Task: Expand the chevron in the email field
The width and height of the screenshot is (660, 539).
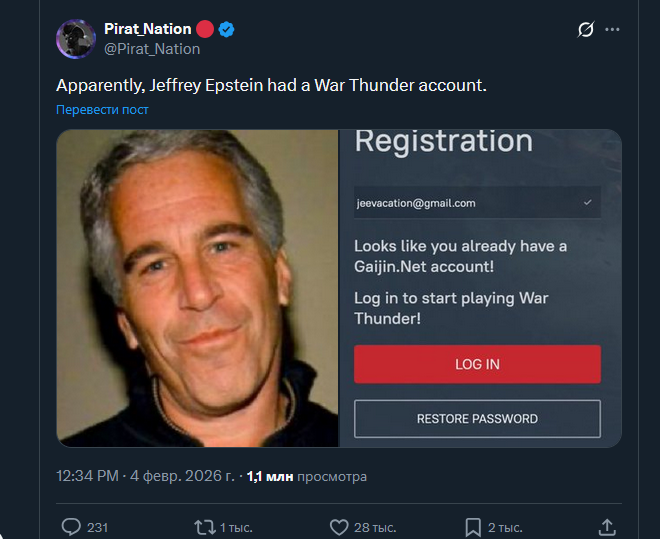Action: 588,202
